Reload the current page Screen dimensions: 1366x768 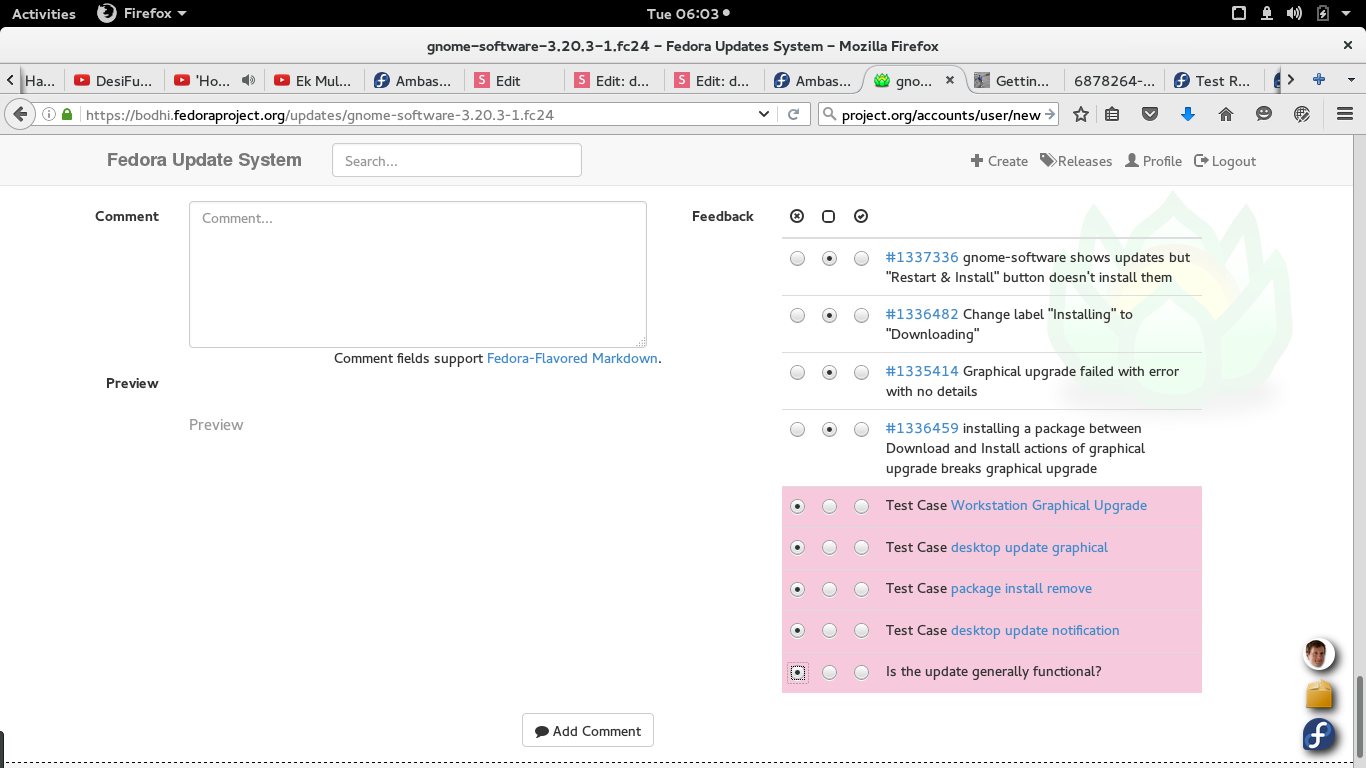[x=793, y=115]
